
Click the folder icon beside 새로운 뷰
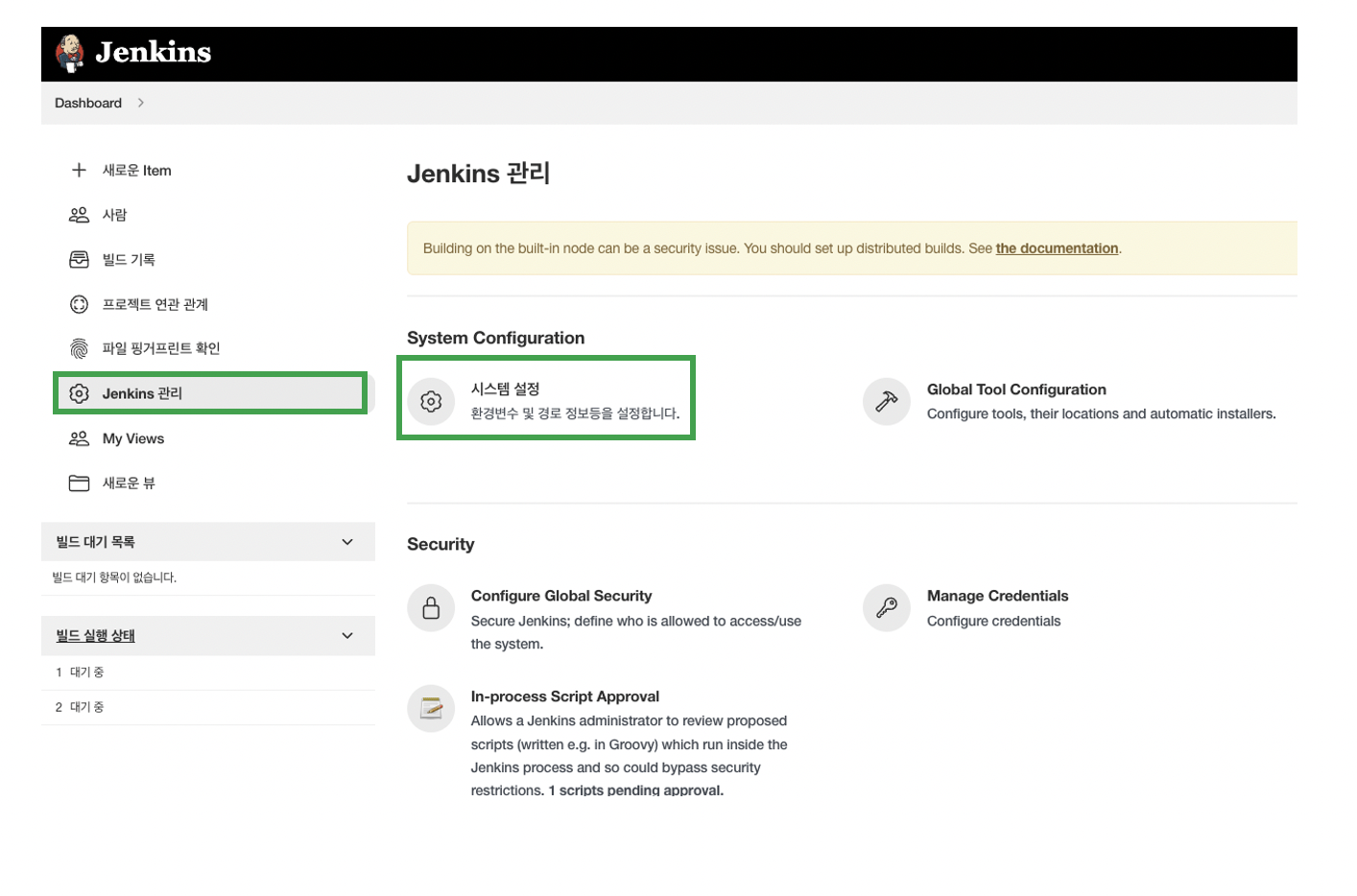(79, 483)
